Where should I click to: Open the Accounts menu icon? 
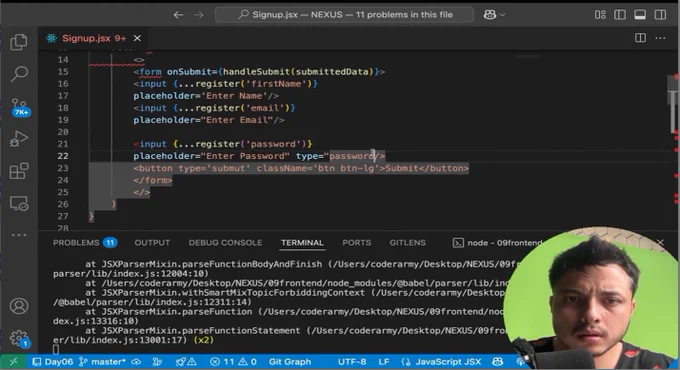[19, 306]
